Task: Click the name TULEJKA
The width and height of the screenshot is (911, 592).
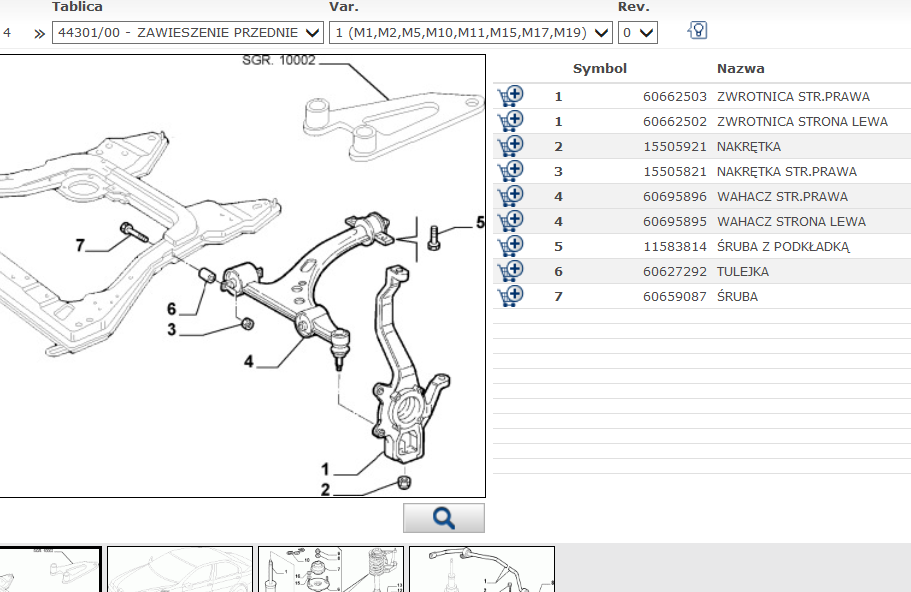Action: [743, 271]
